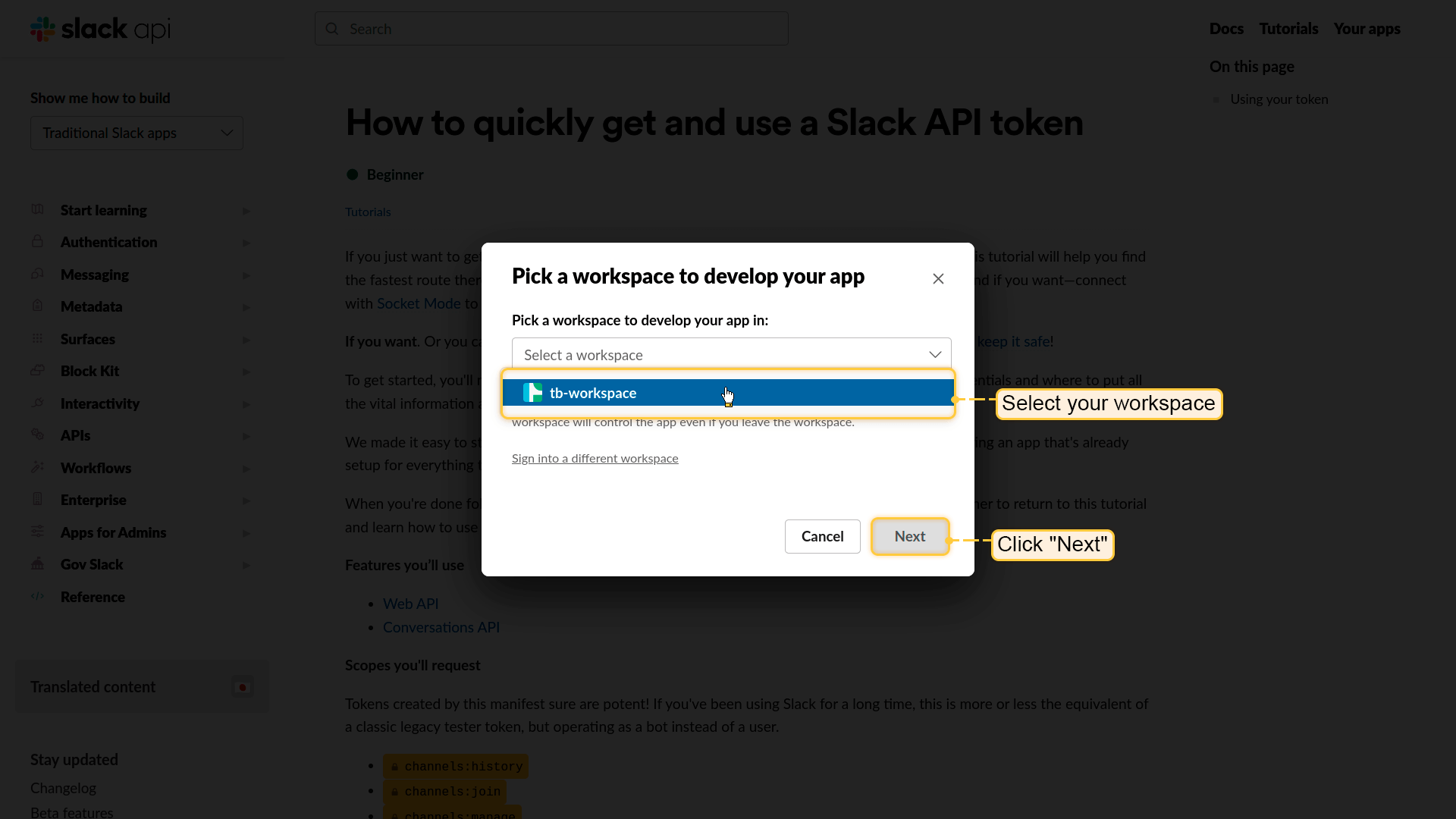Expand the Start learning section arrow
The image size is (1456, 819).
[x=246, y=211]
